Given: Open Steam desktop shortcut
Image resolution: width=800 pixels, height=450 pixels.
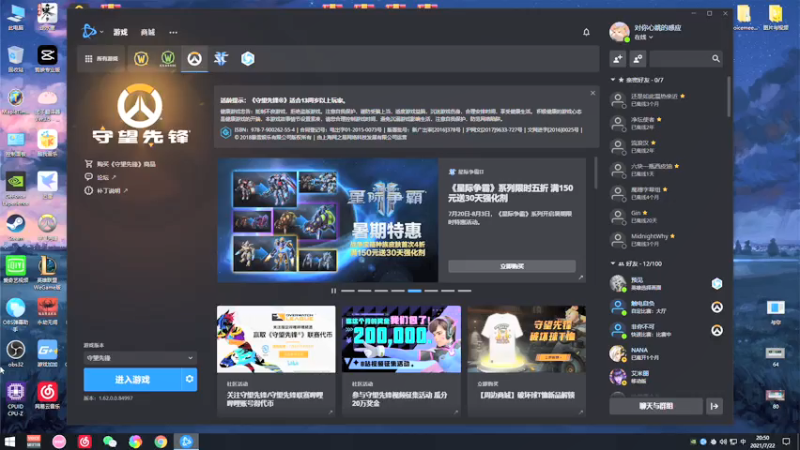Looking at the screenshot, I should pyautogui.click(x=15, y=228).
